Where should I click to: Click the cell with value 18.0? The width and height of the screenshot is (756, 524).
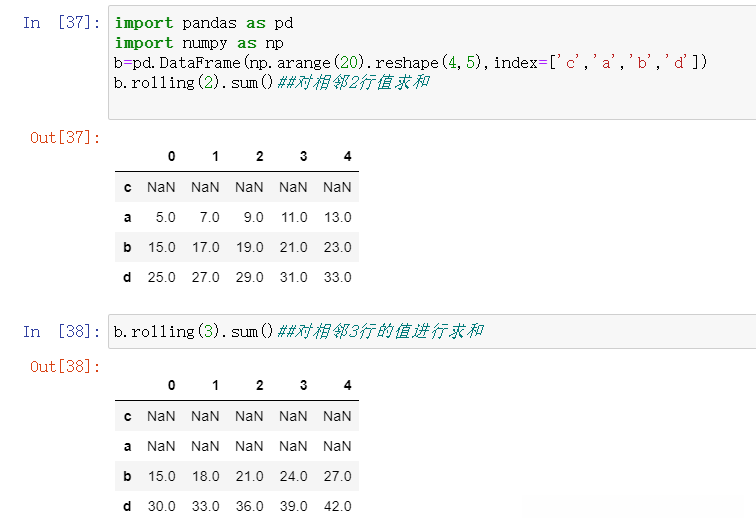[x=206, y=476]
